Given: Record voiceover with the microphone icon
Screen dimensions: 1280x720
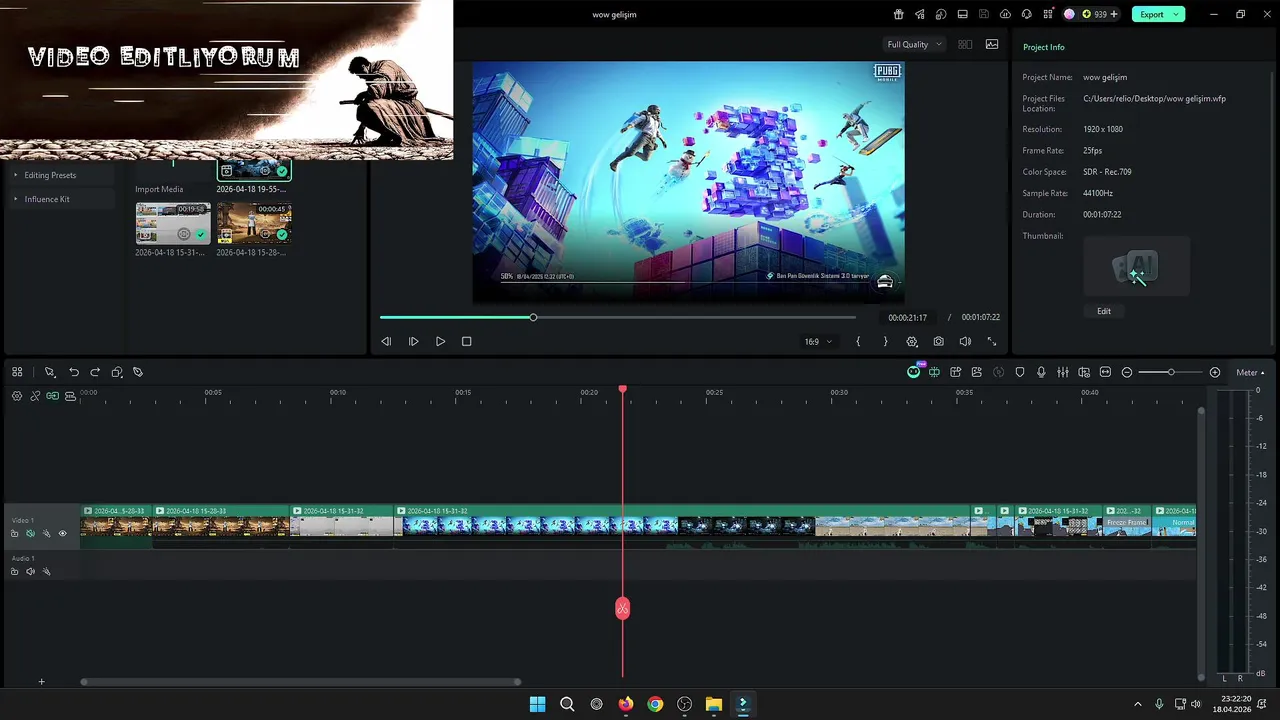Looking at the screenshot, I should [1041, 372].
